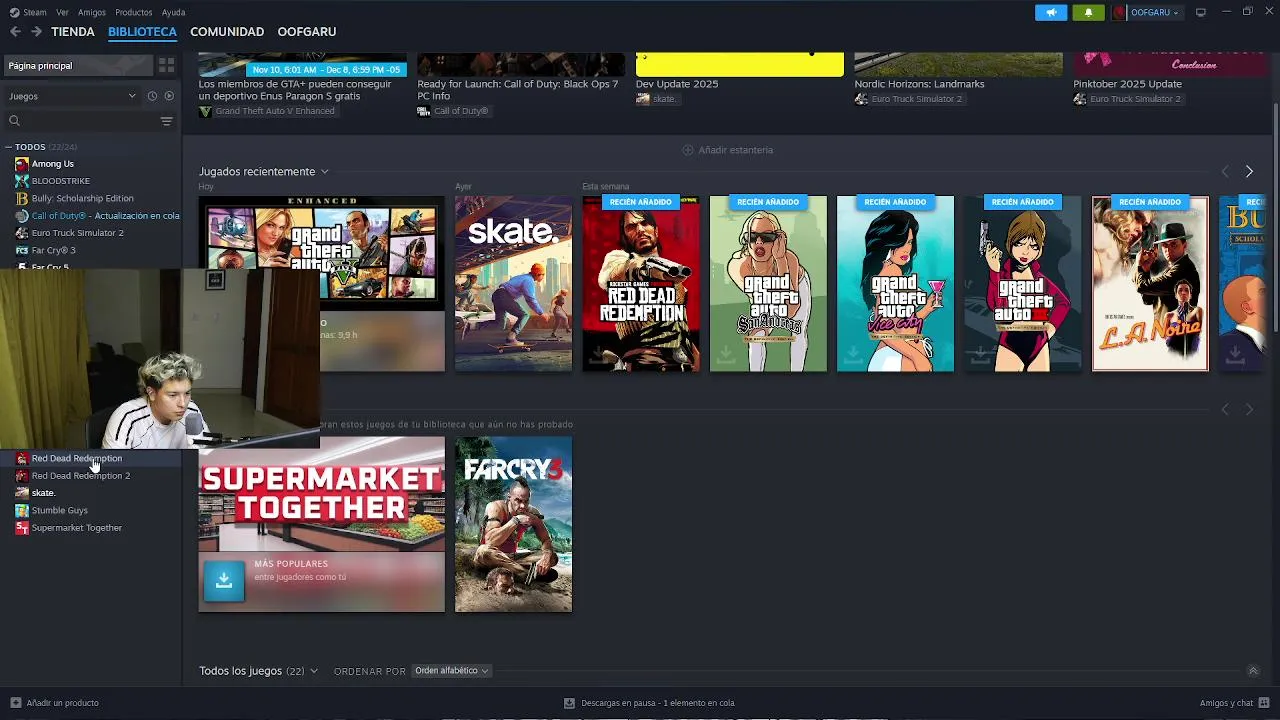The image size is (1280, 720).
Task: Switch to the COMUNIDAD tab
Action: (227, 32)
